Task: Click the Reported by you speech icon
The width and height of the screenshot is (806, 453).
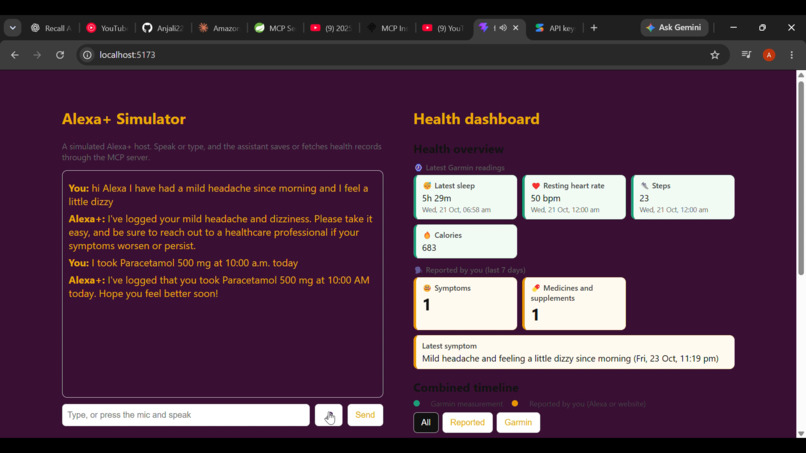Action: pos(418,270)
